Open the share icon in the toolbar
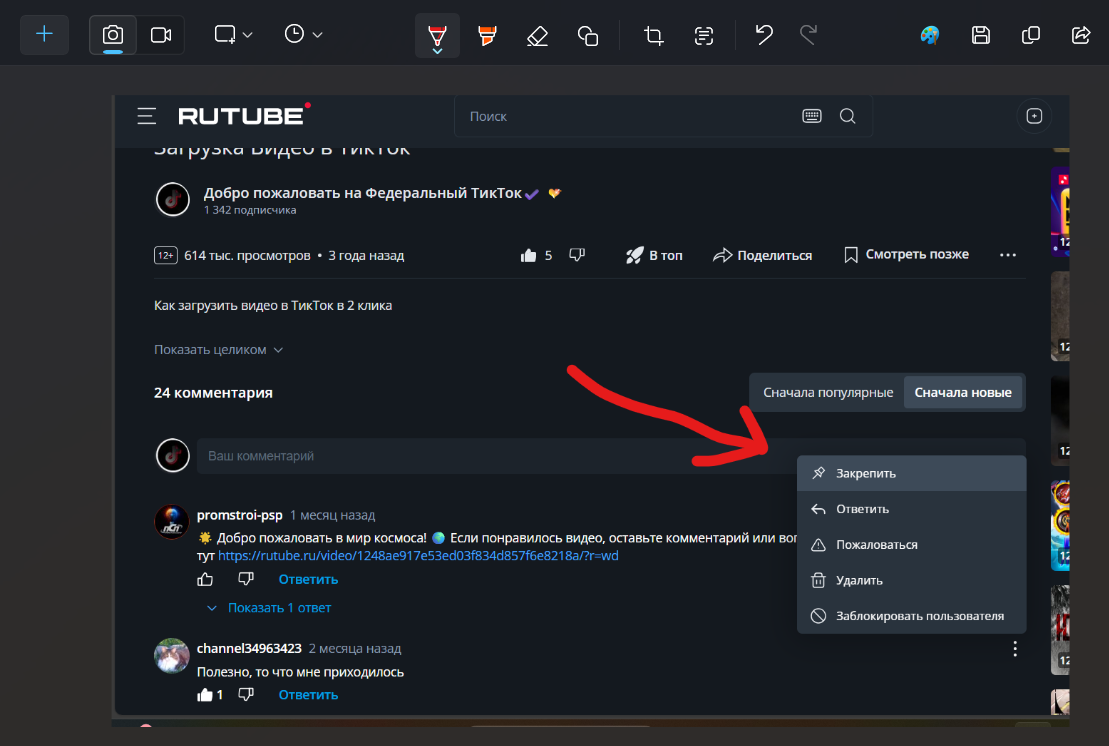Viewport: 1109px width, 746px height. click(1080, 36)
